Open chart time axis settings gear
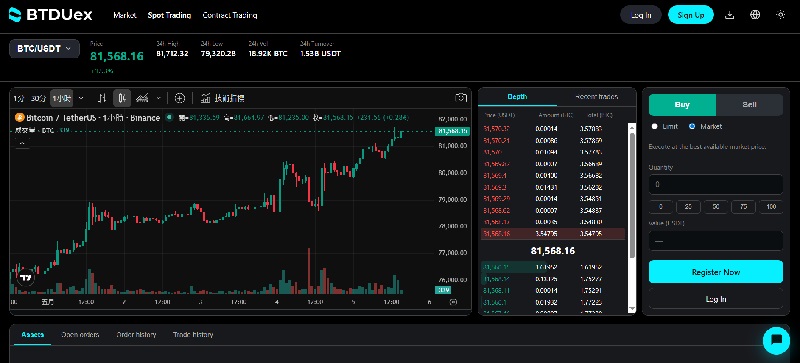Image resolution: width=800 pixels, height=363 pixels. click(453, 302)
